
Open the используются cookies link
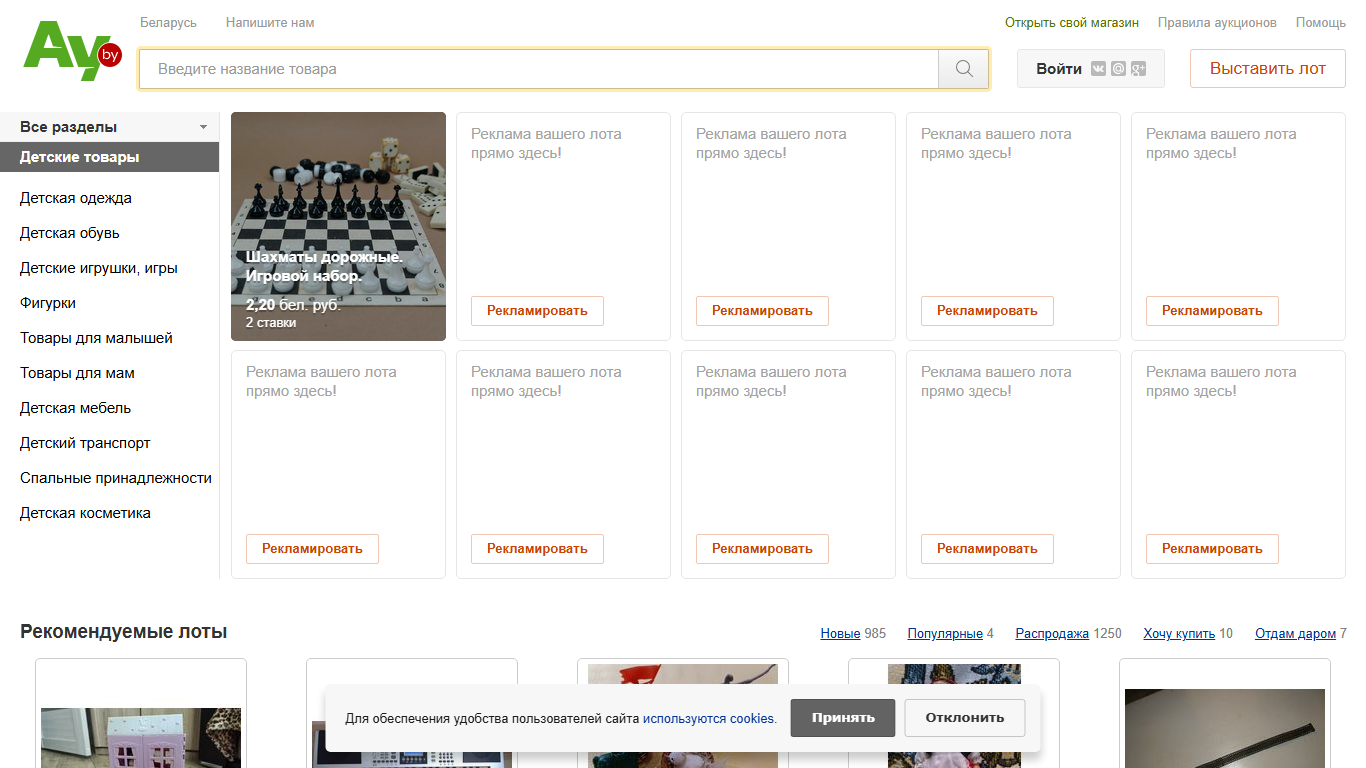pos(709,718)
